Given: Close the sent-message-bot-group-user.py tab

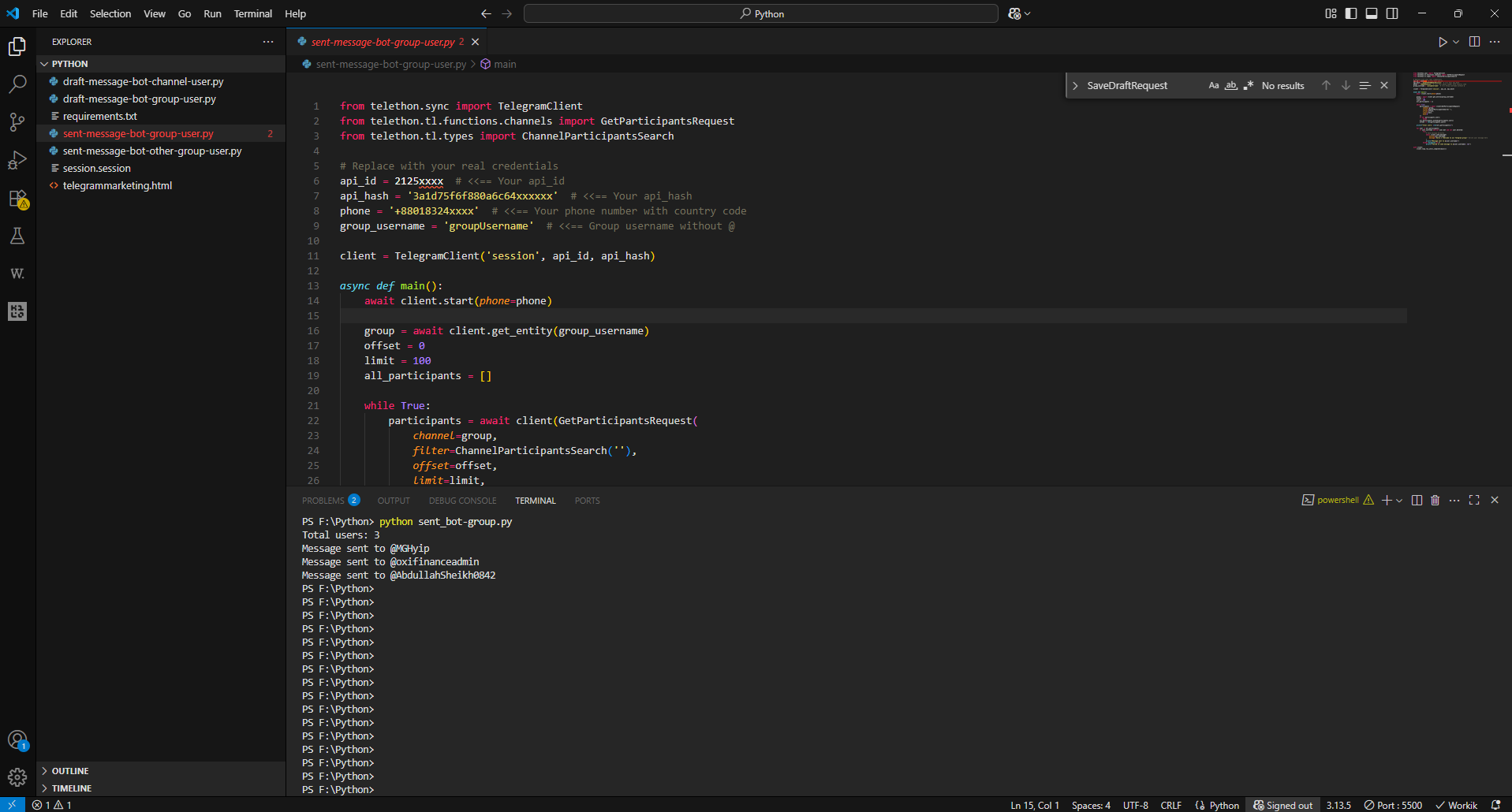Looking at the screenshot, I should pyautogui.click(x=476, y=42).
